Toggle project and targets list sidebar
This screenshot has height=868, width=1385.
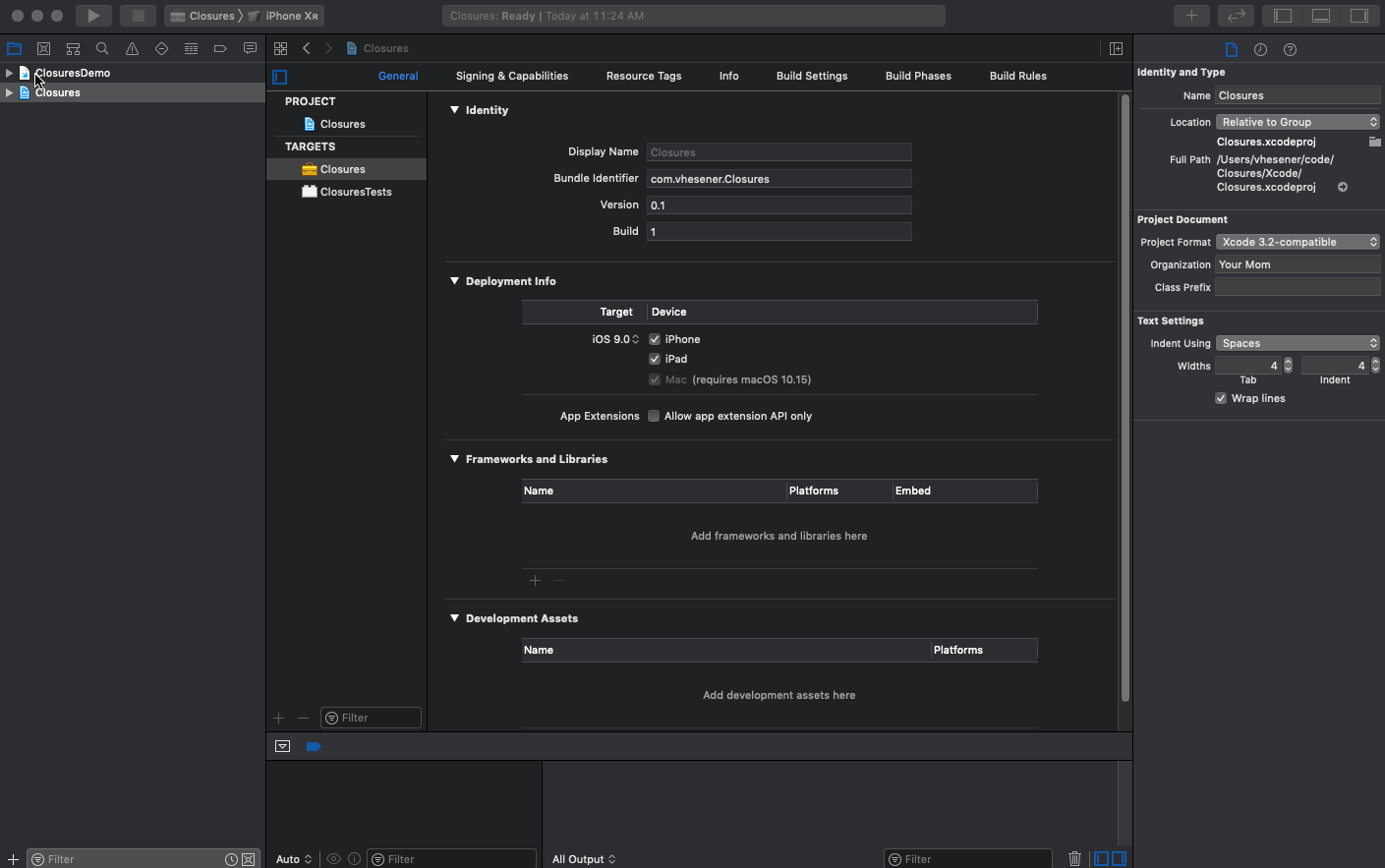coord(280,77)
